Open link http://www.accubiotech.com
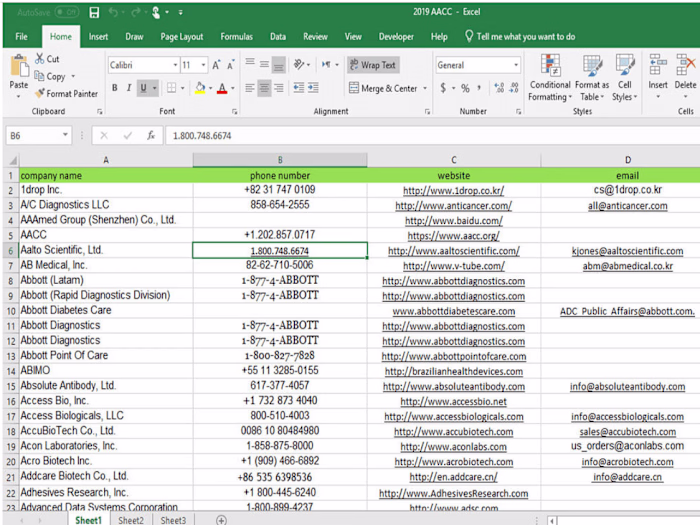 (454, 432)
